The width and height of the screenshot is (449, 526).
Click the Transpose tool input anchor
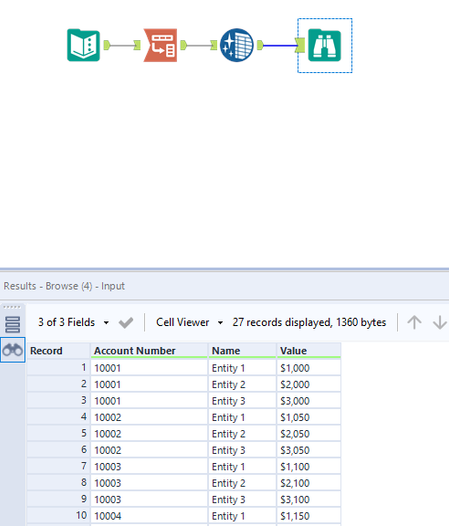(x=137, y=45)
